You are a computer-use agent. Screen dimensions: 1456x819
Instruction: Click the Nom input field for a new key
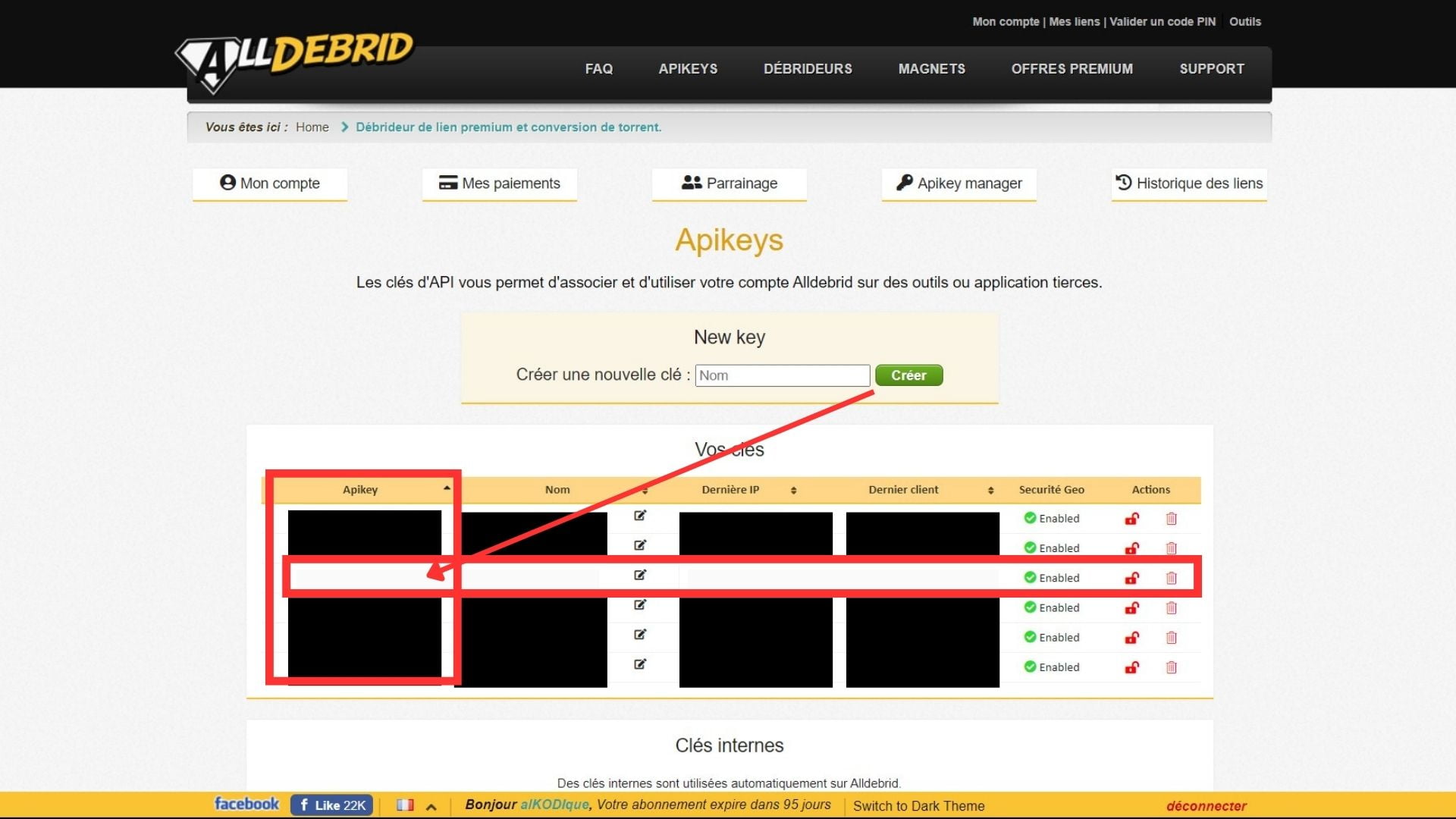783,375
